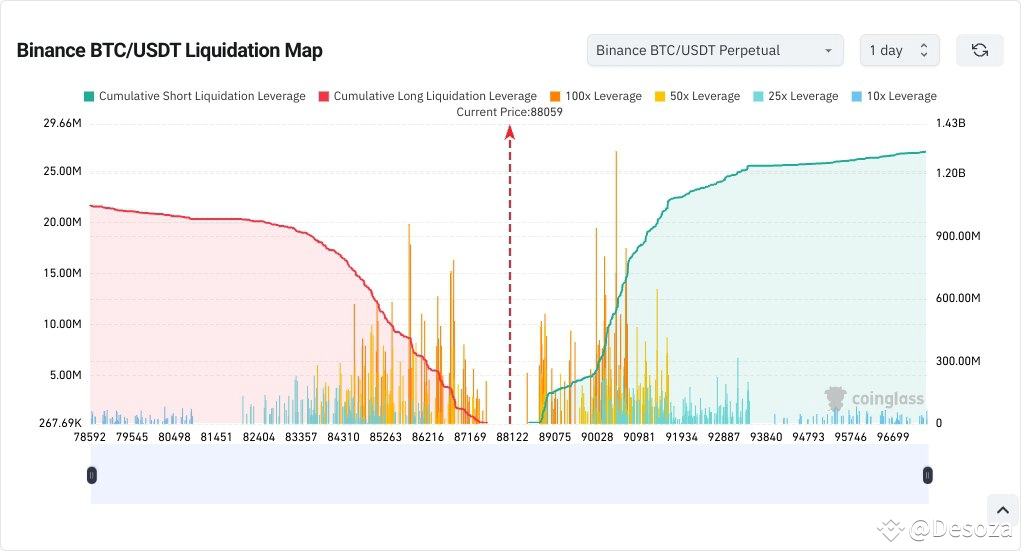The image size is (1021, 551).
Task: Click the 79545 price axis label
Action: point(132,437)
